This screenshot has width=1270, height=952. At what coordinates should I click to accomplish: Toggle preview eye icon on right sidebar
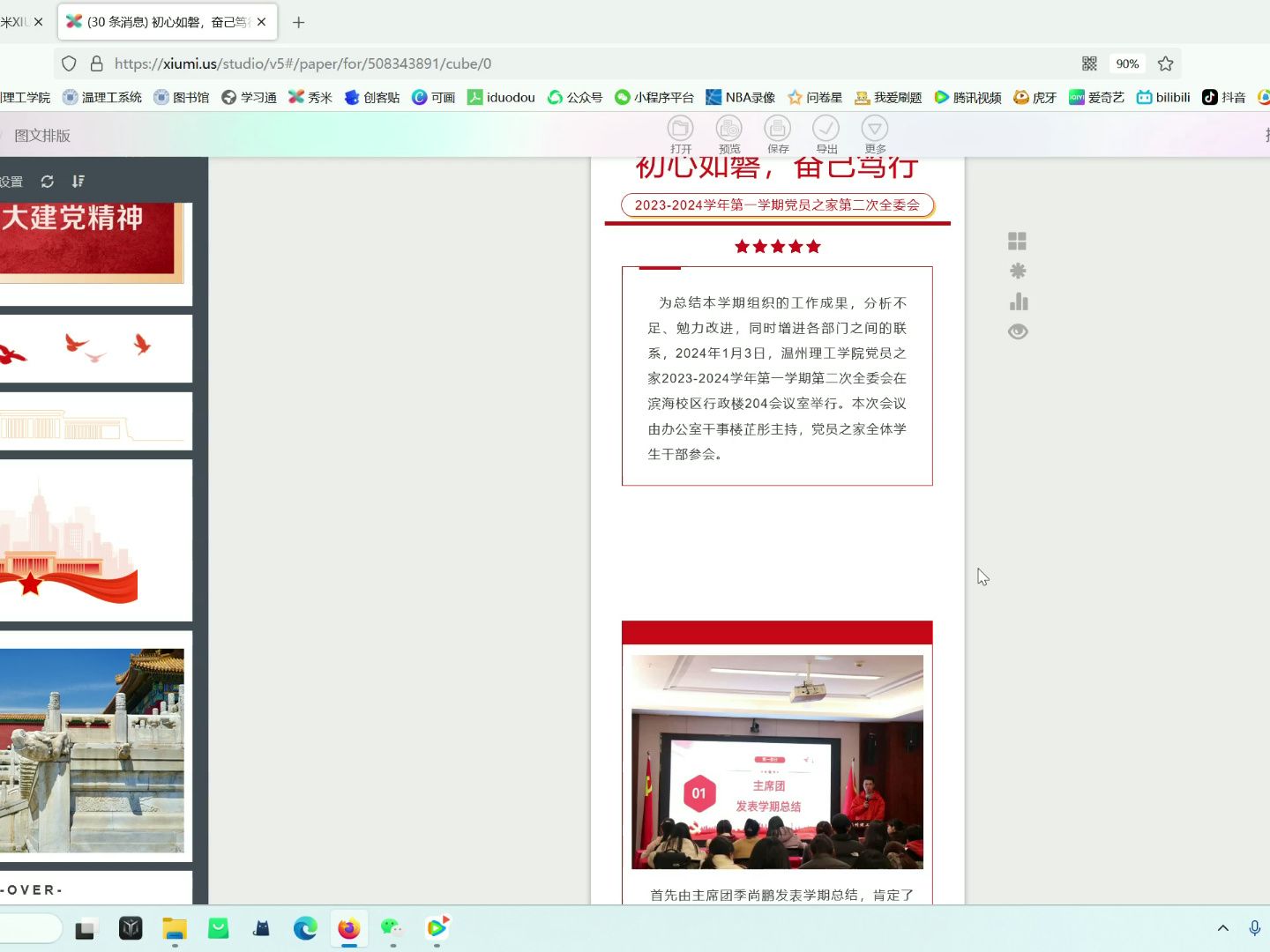pyautogui.click(x=1018, y=331)
